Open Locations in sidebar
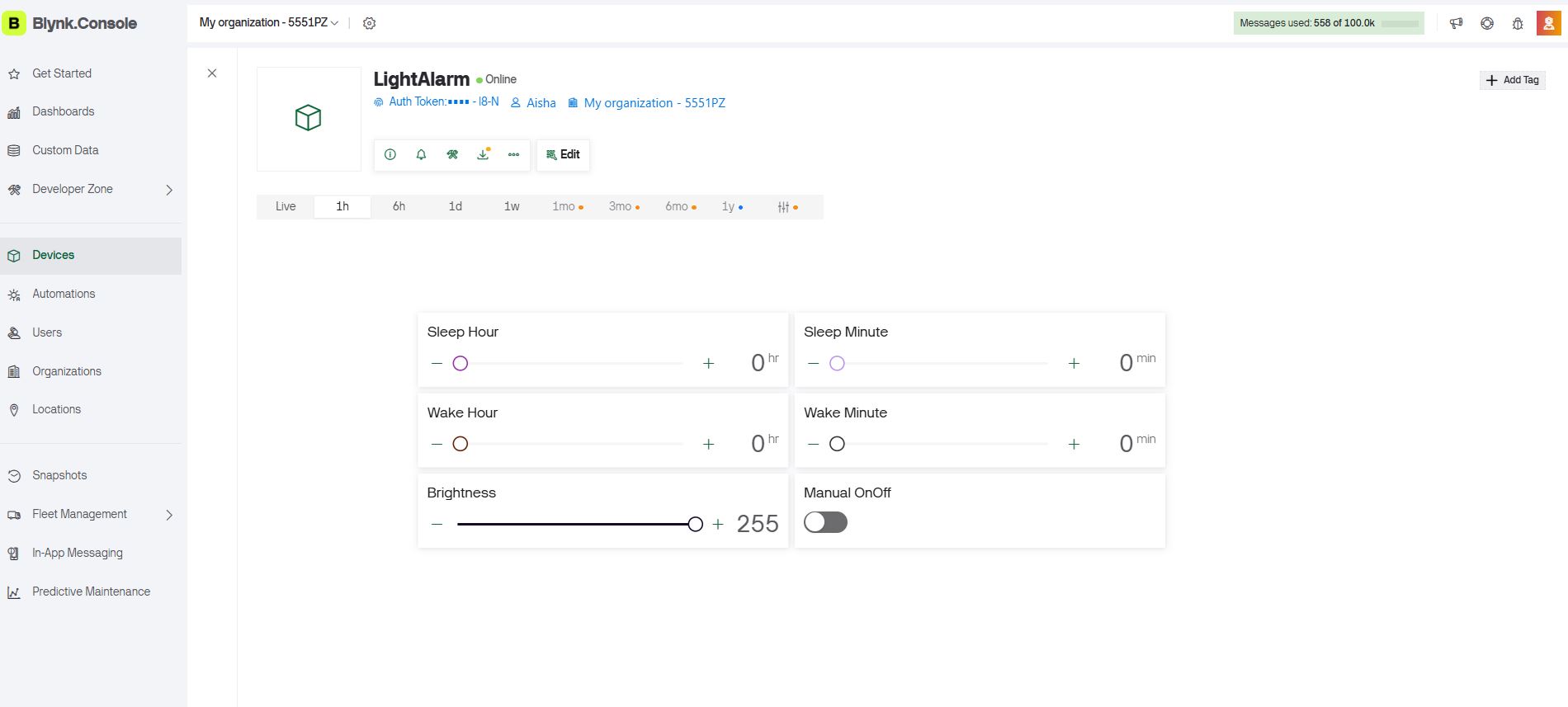This screenshot has height=707, width=1568. 91,409
